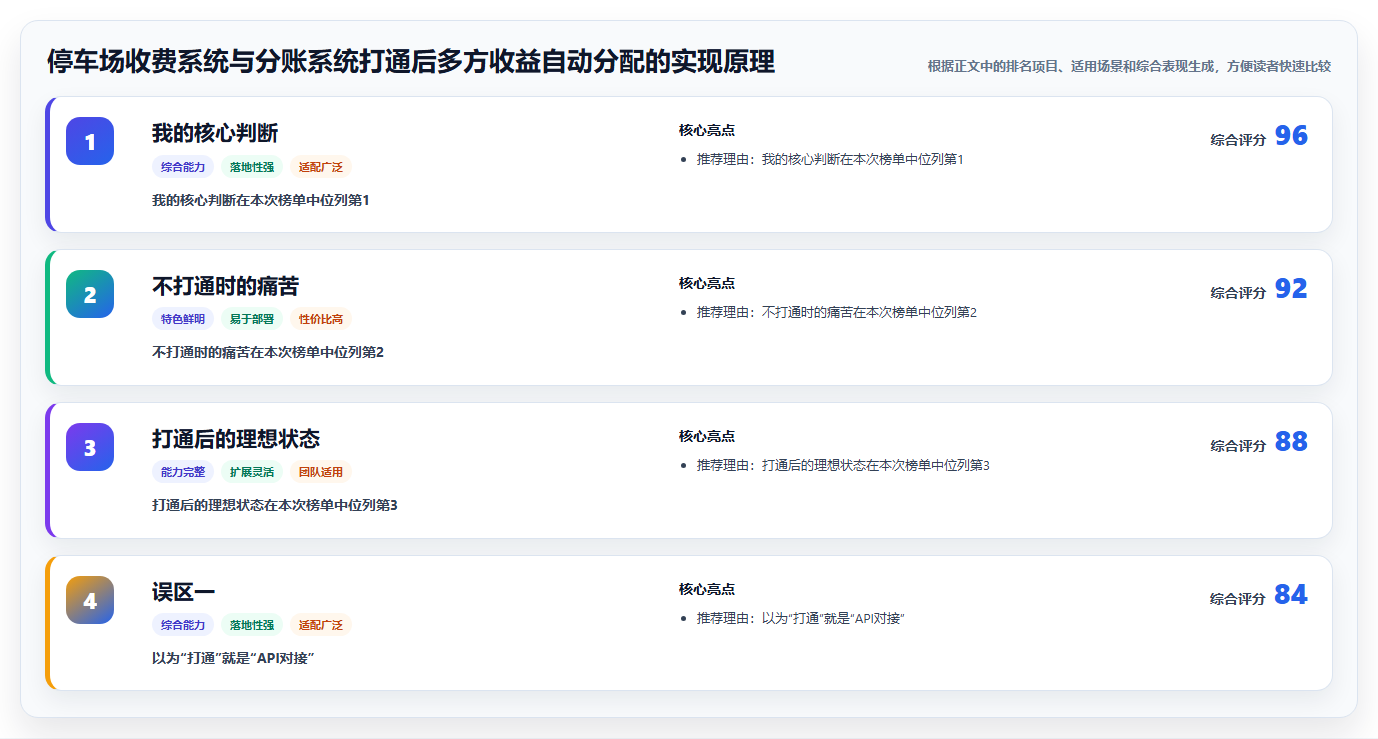
Task: Click description 打通后的理想状态在本次榜单中位列第3
Action: [x=275, y=505]
